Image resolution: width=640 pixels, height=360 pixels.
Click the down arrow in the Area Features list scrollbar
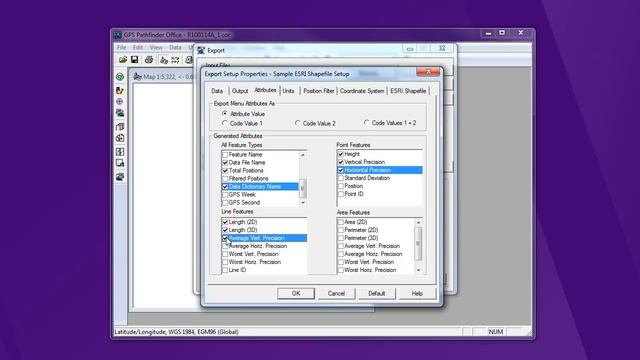[418, 270]
